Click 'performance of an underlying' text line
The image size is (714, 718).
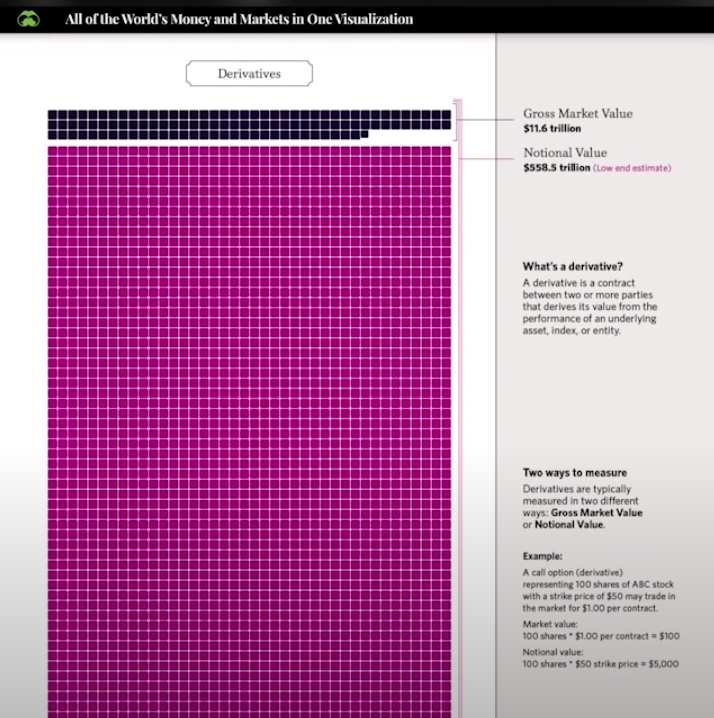(x=589, y=319)
